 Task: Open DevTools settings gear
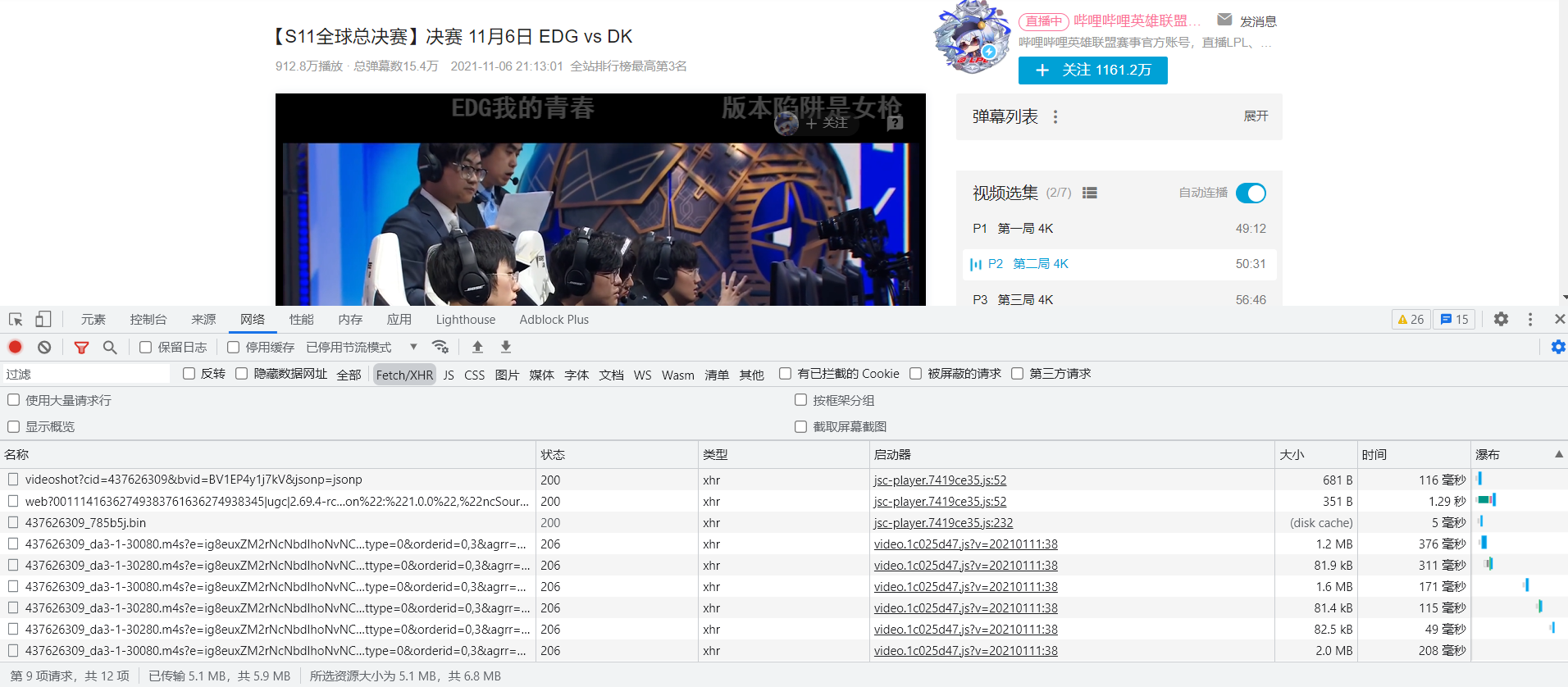pyautogui.click(x=1501, y=319)
